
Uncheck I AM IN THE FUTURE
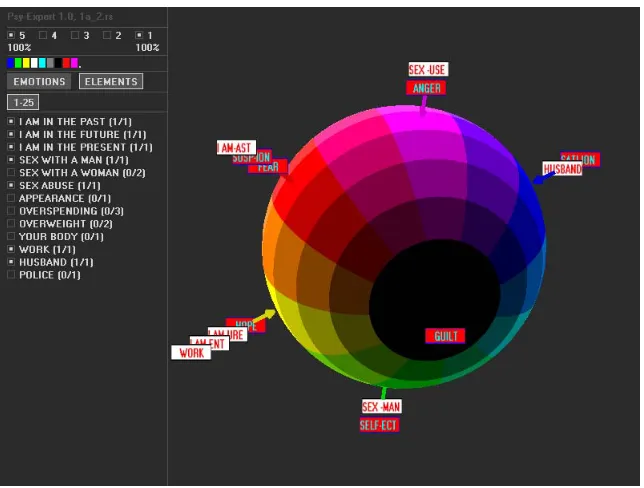pos(12,134)
